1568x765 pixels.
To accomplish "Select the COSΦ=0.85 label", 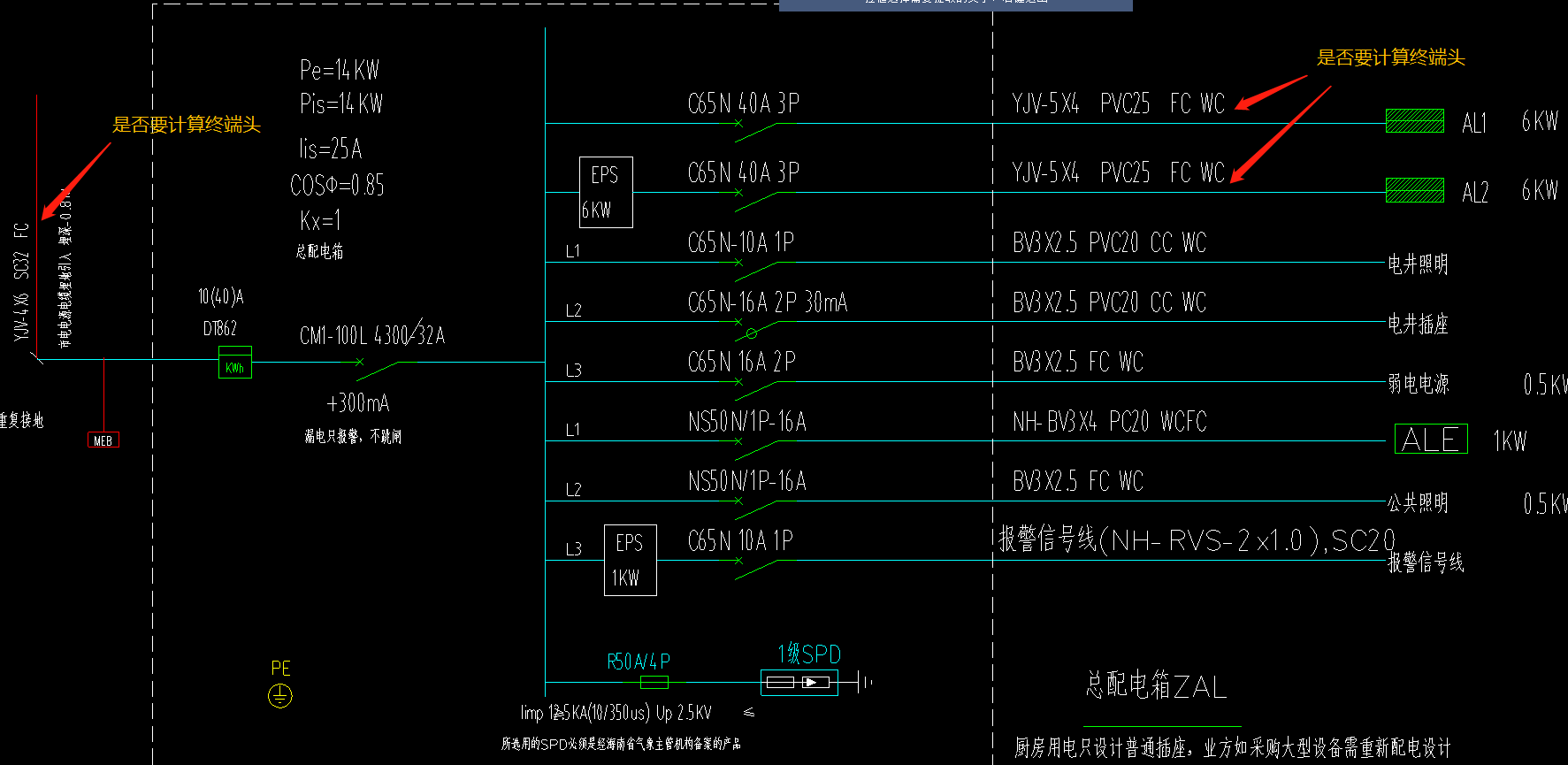I will [337, 185].
